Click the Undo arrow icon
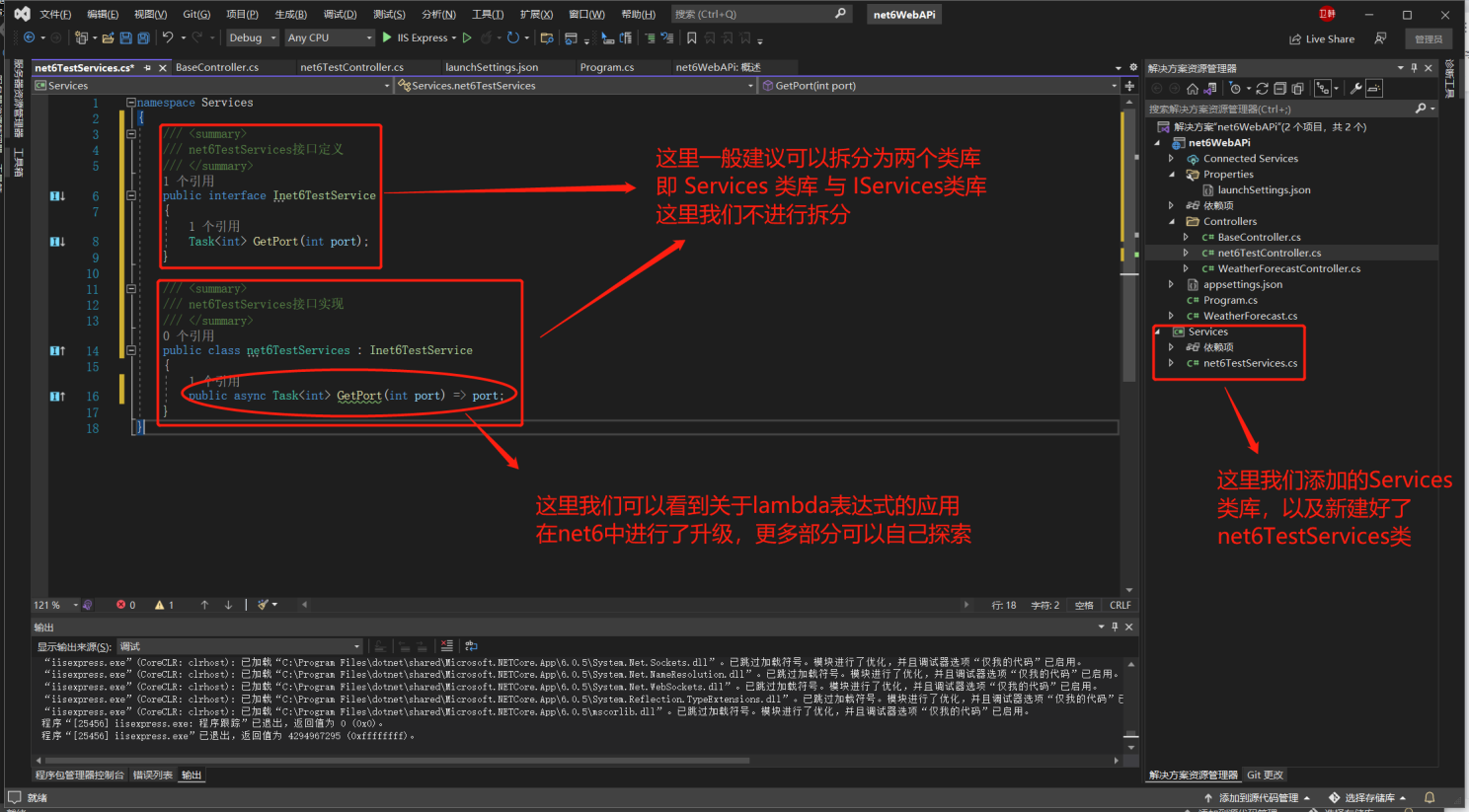 [167, 37]
